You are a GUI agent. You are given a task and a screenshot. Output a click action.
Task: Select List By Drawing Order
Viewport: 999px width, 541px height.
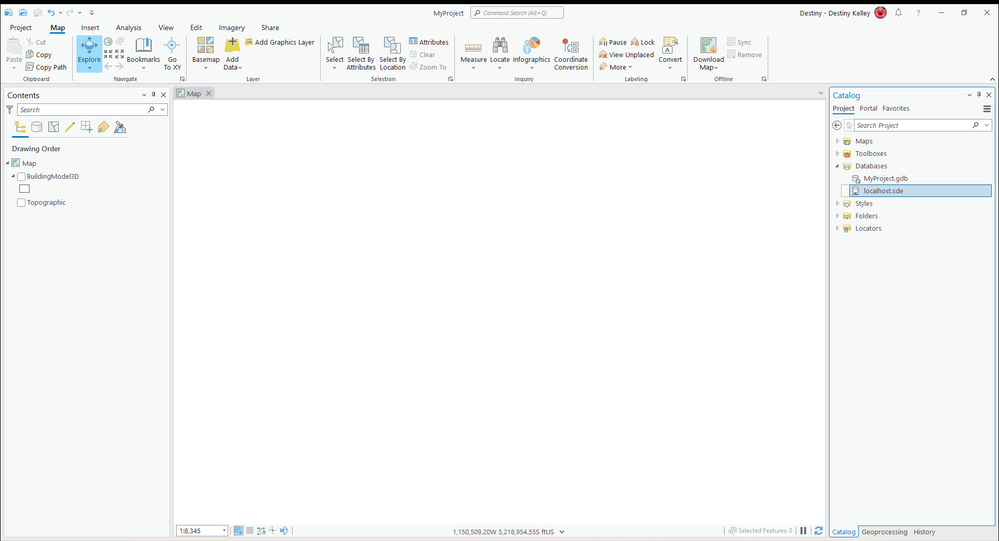click(x=20, y=127)
